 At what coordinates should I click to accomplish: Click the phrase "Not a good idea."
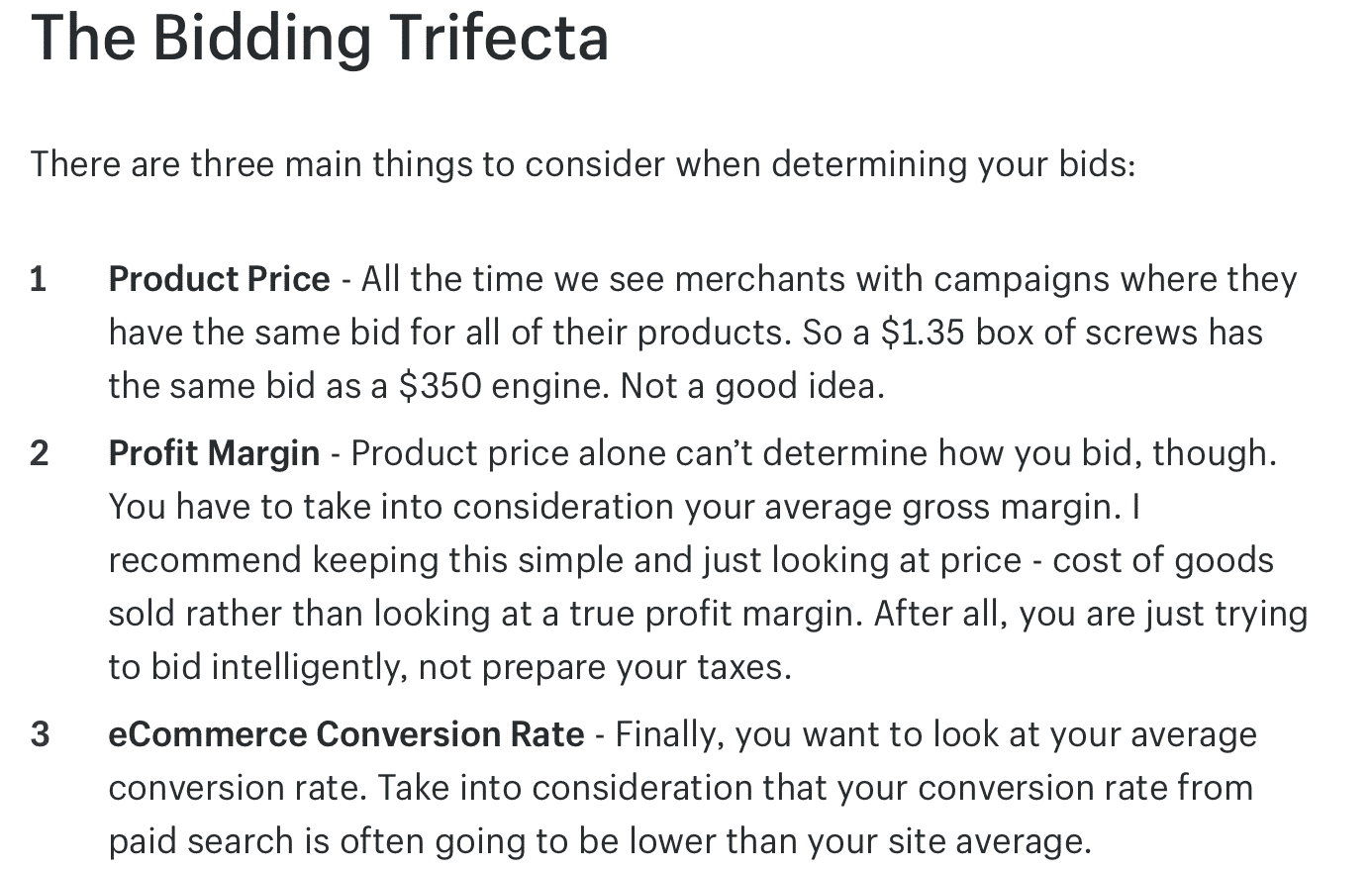pos(752,386)
